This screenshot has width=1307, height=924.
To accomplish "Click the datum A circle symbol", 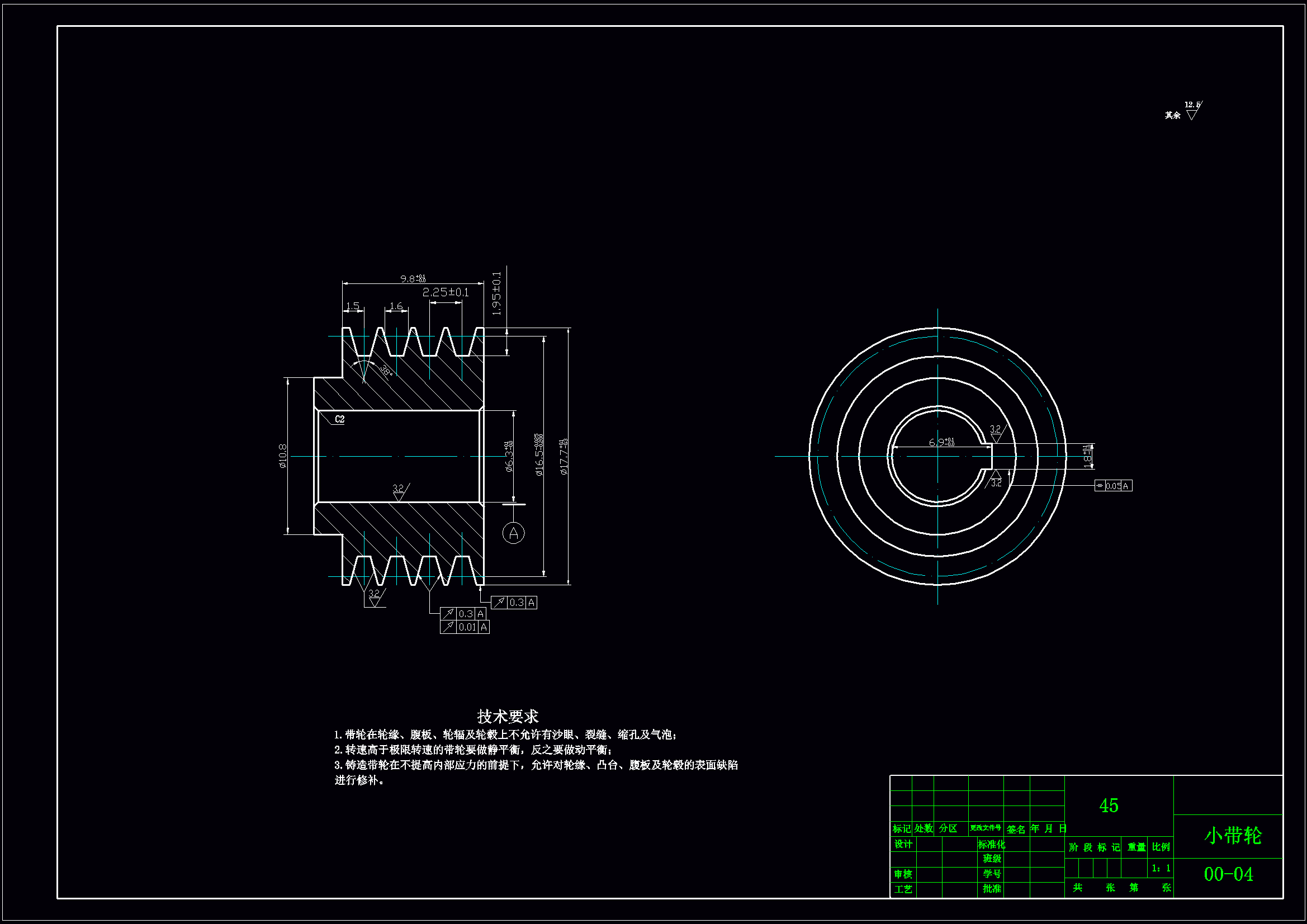I will tap(513, 533).
